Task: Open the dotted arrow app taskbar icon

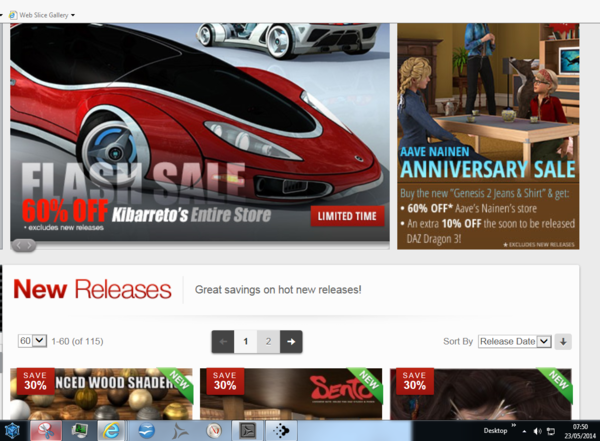Action: click(281, 431)
